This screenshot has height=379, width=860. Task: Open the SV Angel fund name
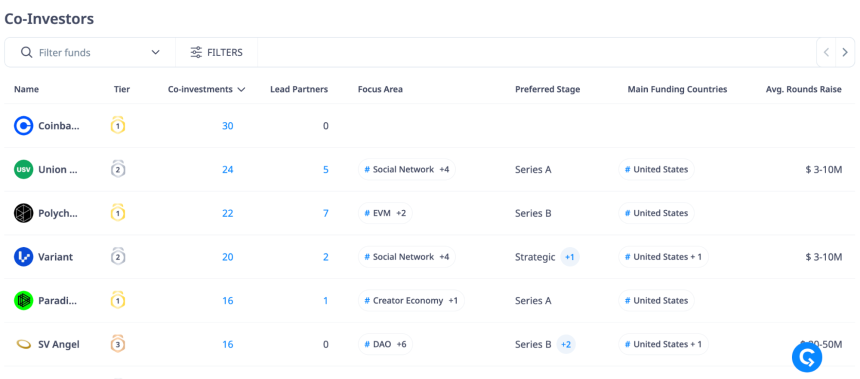pyautogui.click(x=59, y=344)
